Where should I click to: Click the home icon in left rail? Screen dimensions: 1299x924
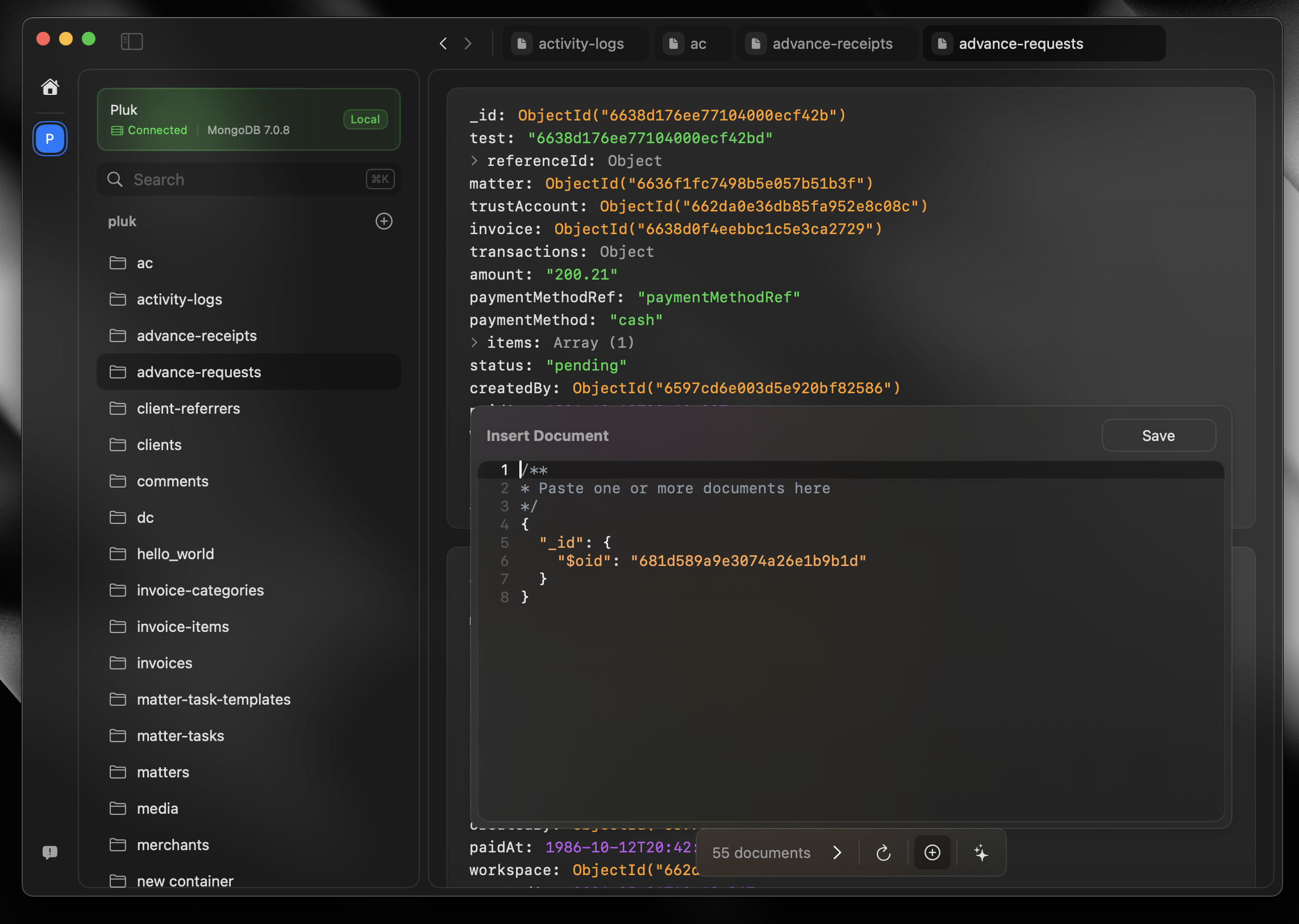[50, 87]
